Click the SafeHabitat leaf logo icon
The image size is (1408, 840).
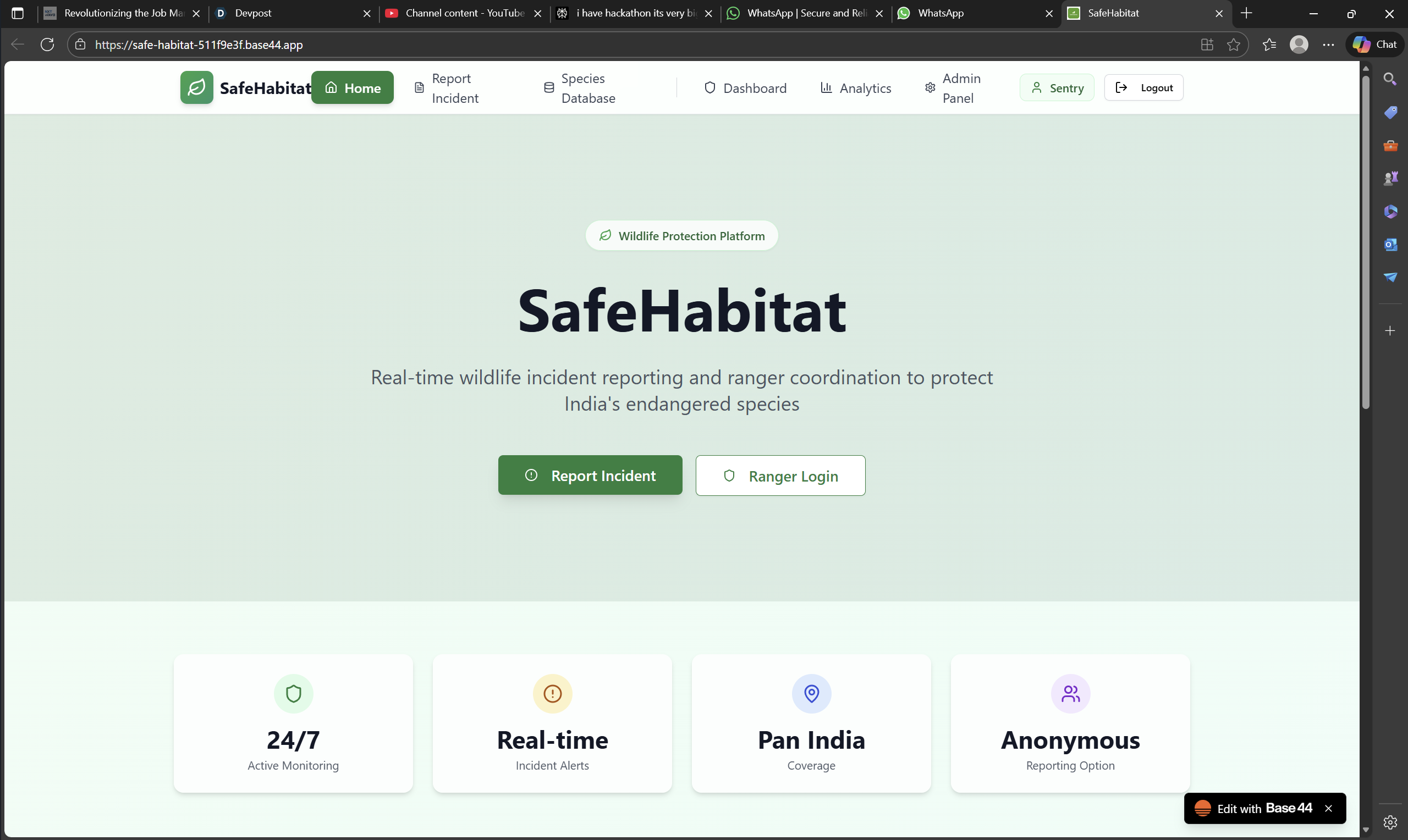tap(196, 88)
